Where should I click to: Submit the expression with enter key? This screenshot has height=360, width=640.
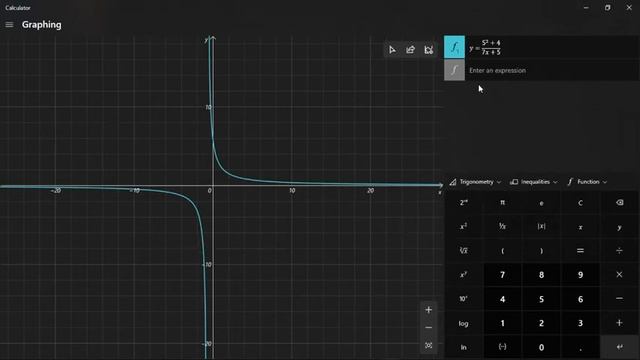[619, 347]
